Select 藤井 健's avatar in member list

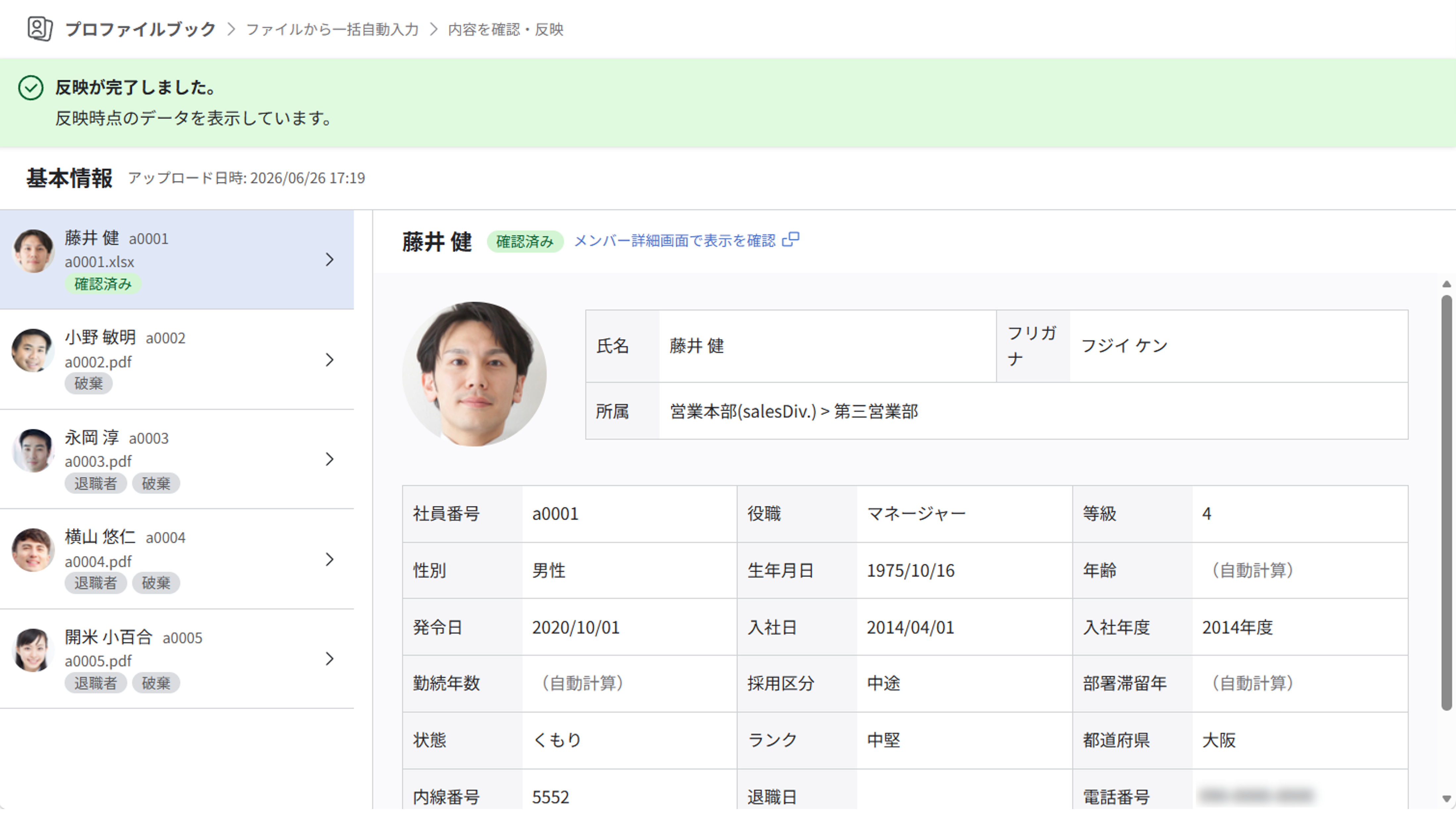tap(33, 251)
